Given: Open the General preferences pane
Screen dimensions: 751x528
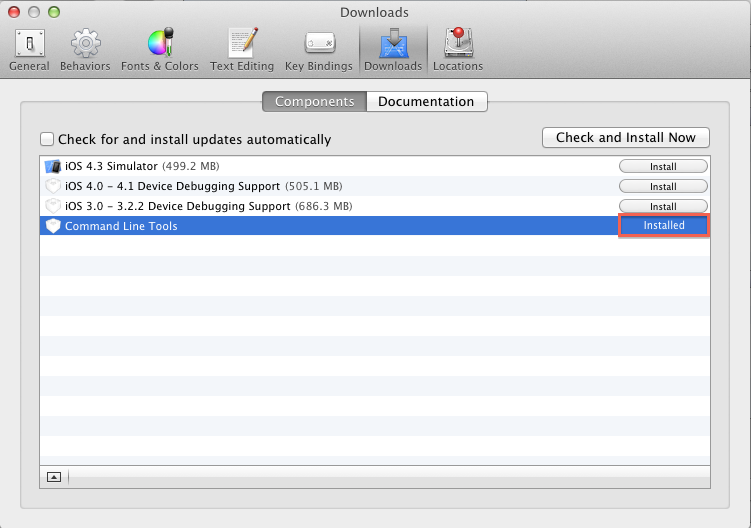Looking at the screenshot, I should [x=29, y=50].
